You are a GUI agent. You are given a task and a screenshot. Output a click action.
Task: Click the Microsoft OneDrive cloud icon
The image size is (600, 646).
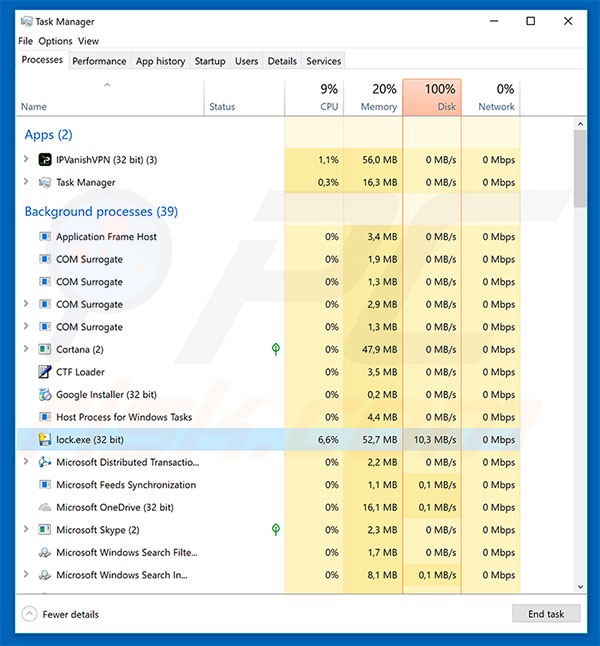(x=45, y=508)
